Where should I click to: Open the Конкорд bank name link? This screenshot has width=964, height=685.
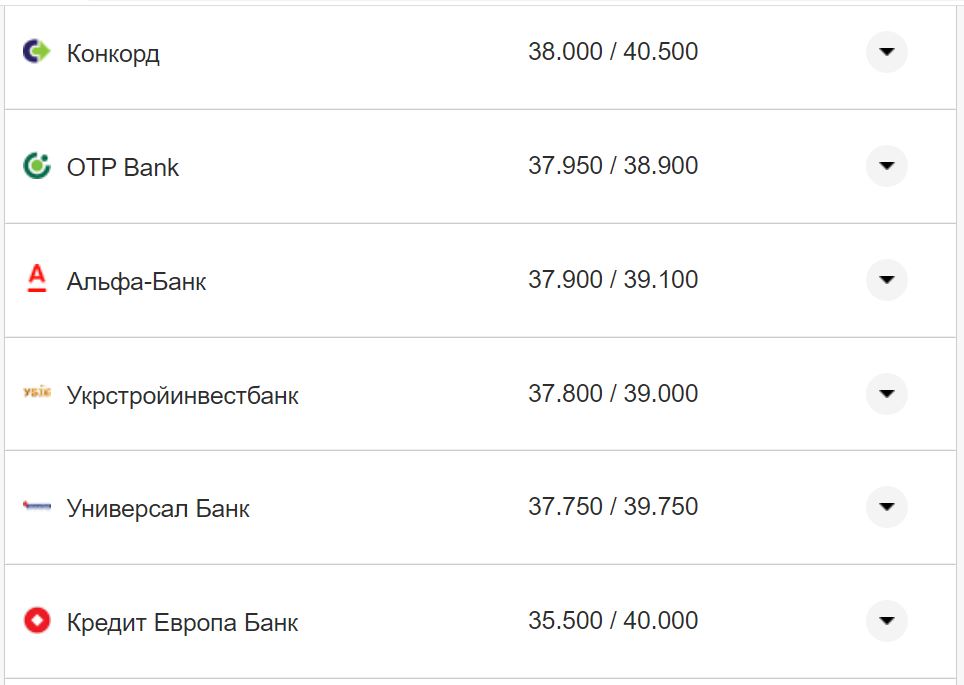tap(113, 53)
